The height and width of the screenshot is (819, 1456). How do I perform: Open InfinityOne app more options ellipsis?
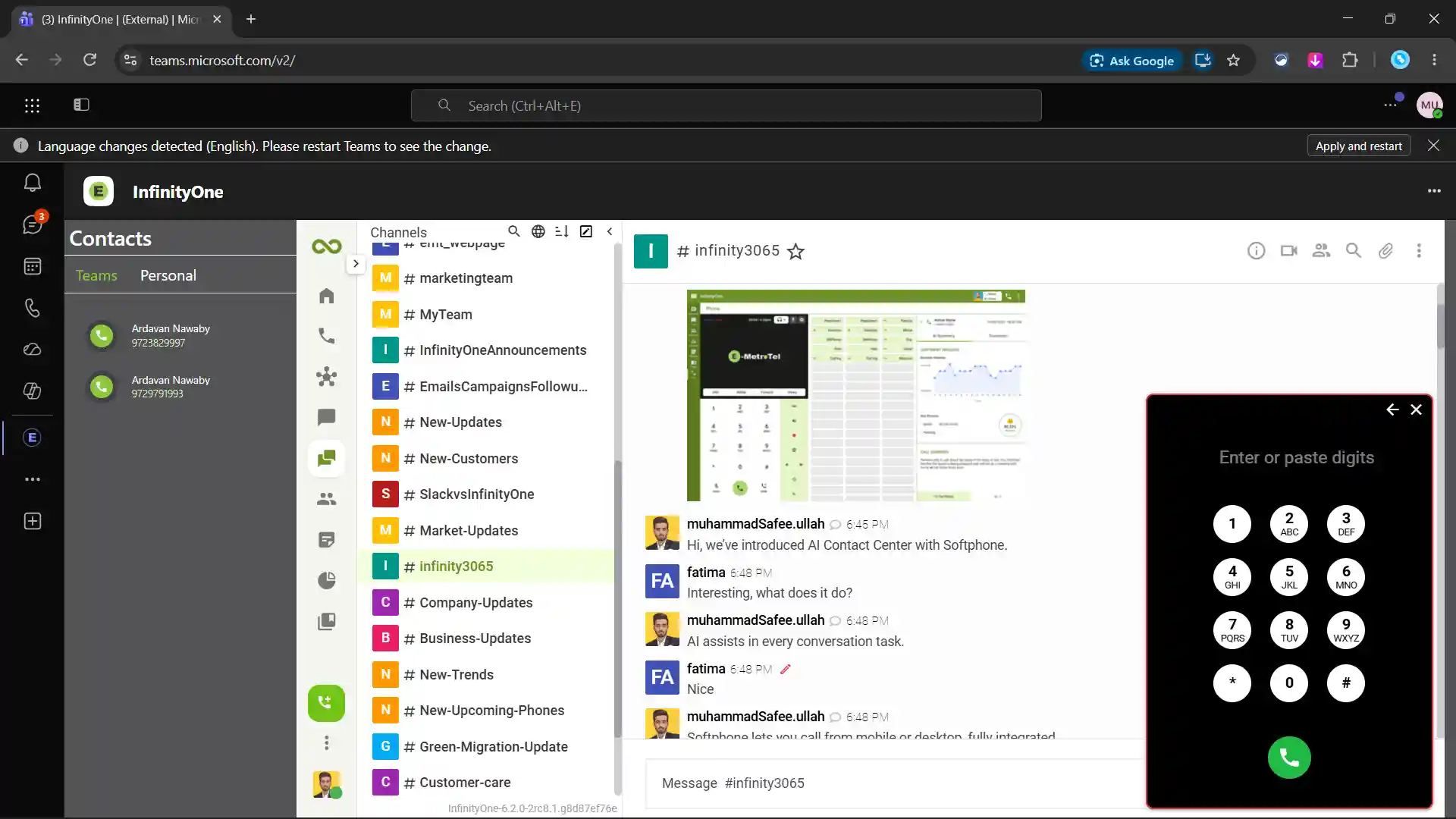[1434, 191]
